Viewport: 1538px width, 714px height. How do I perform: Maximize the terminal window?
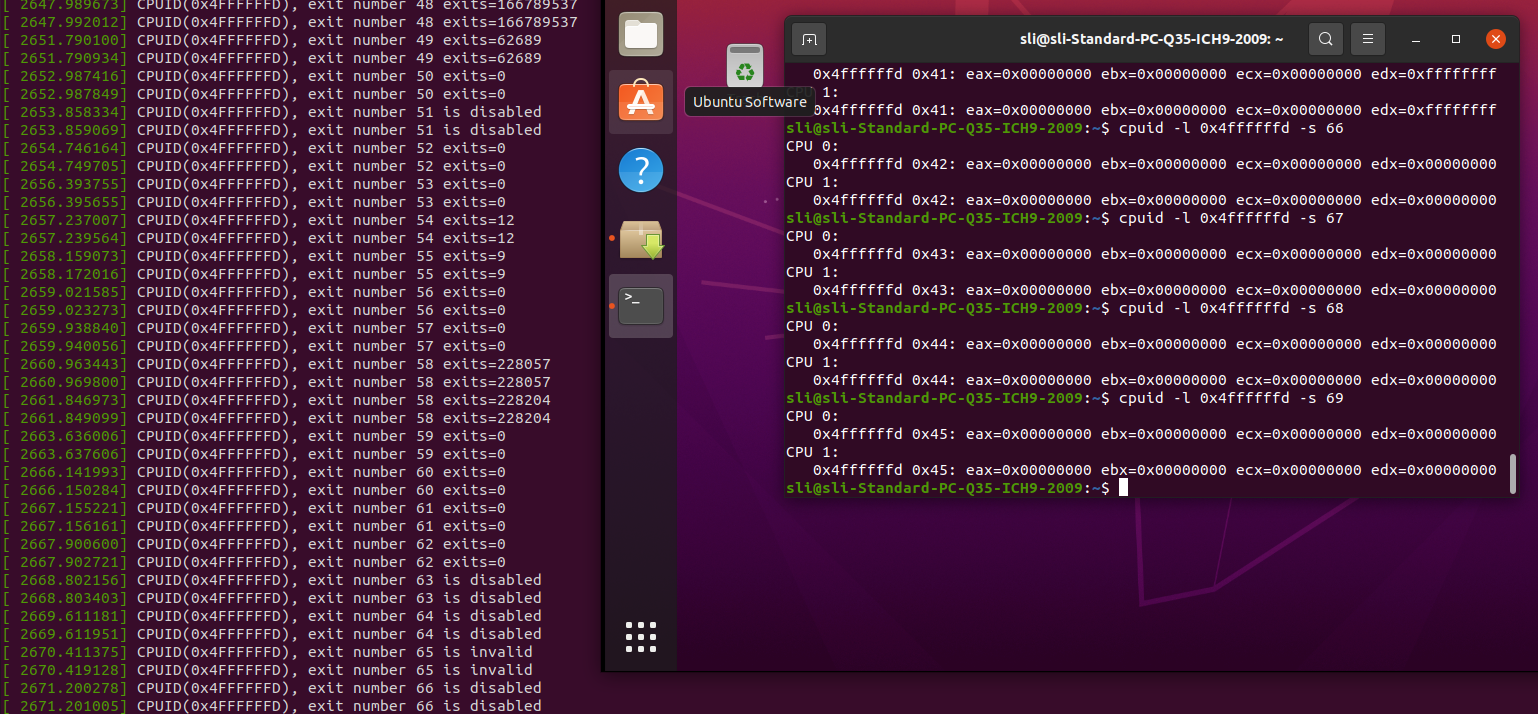point(1456,39)
